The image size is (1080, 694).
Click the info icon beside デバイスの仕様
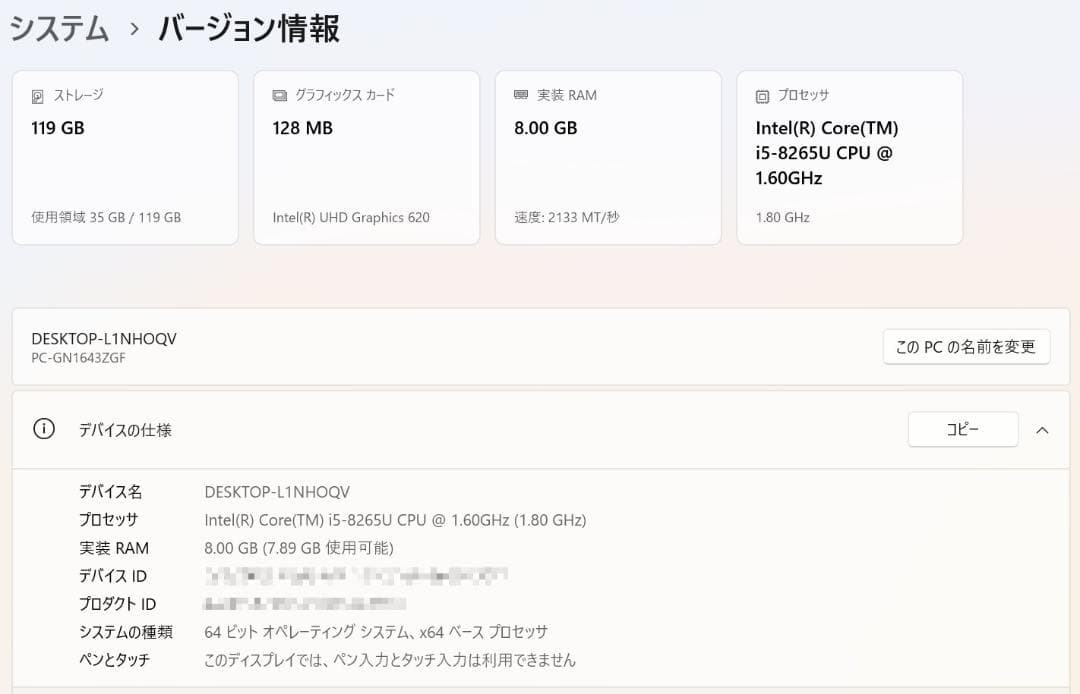click(42, 428)
